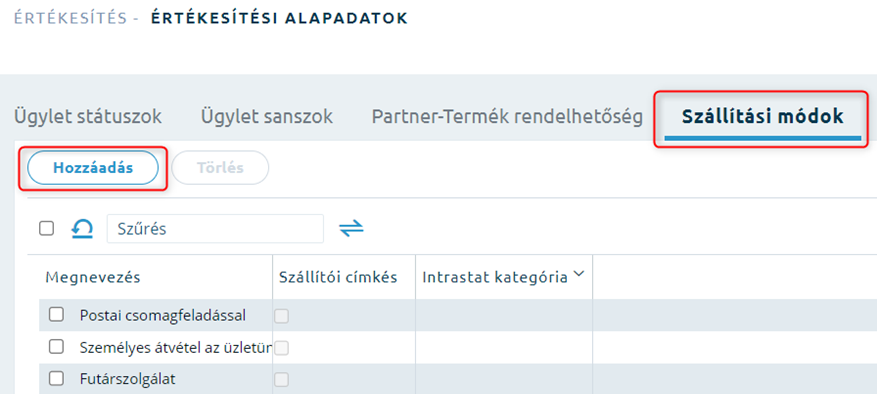
Task: Expand the Intrastat kategória column chevron
Action: 579,274
